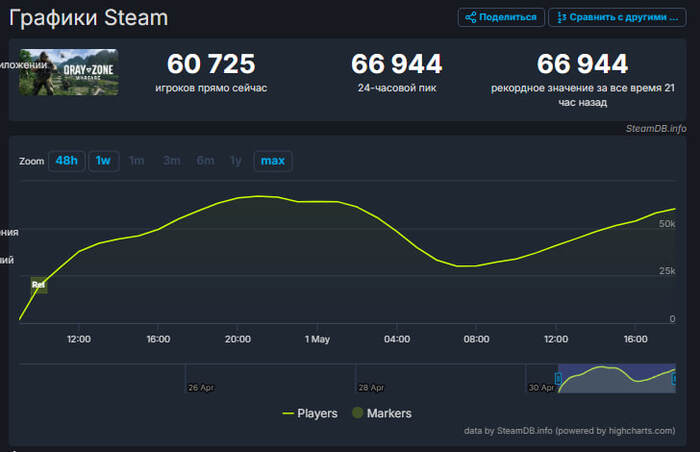
Task: Click the Графики Steam heading
Action: point(88,18)
